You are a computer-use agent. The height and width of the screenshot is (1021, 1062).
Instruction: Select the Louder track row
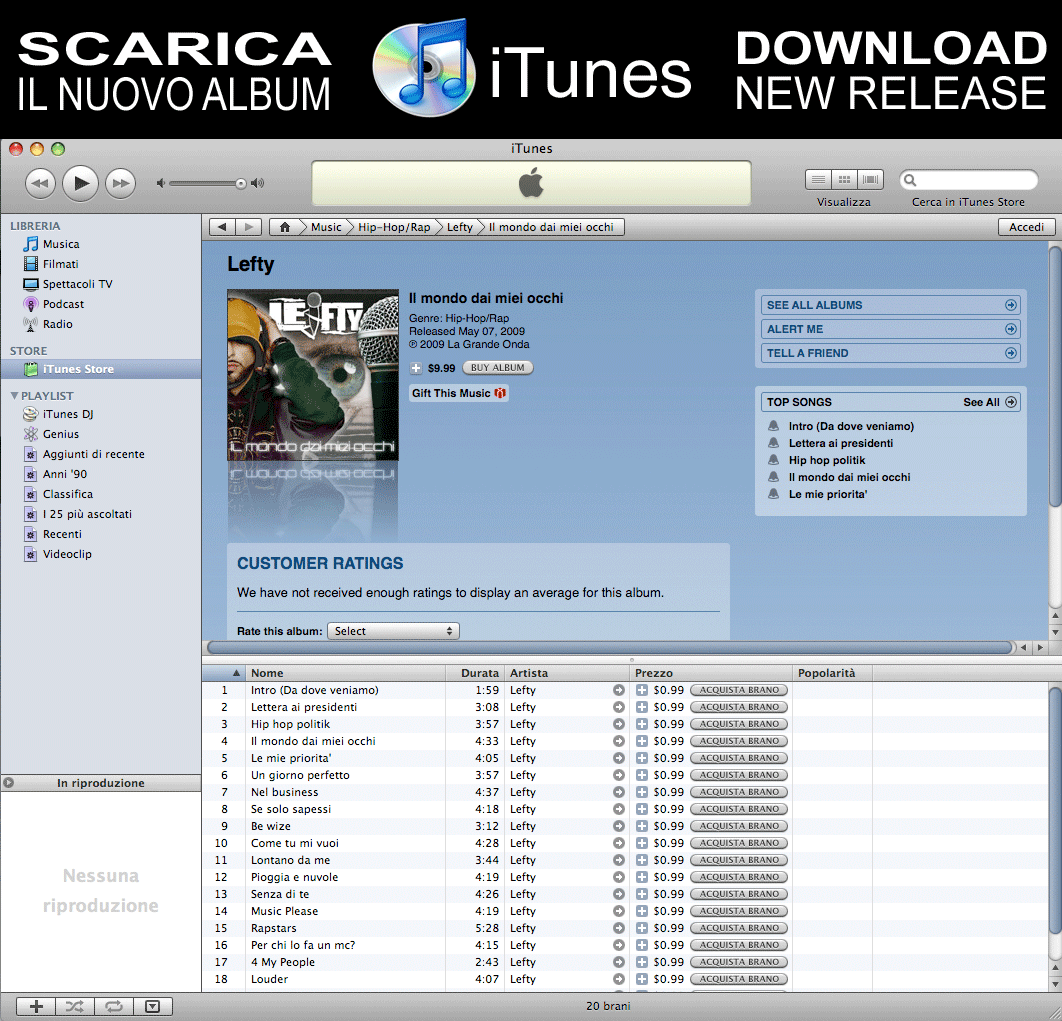pos(624,979)
